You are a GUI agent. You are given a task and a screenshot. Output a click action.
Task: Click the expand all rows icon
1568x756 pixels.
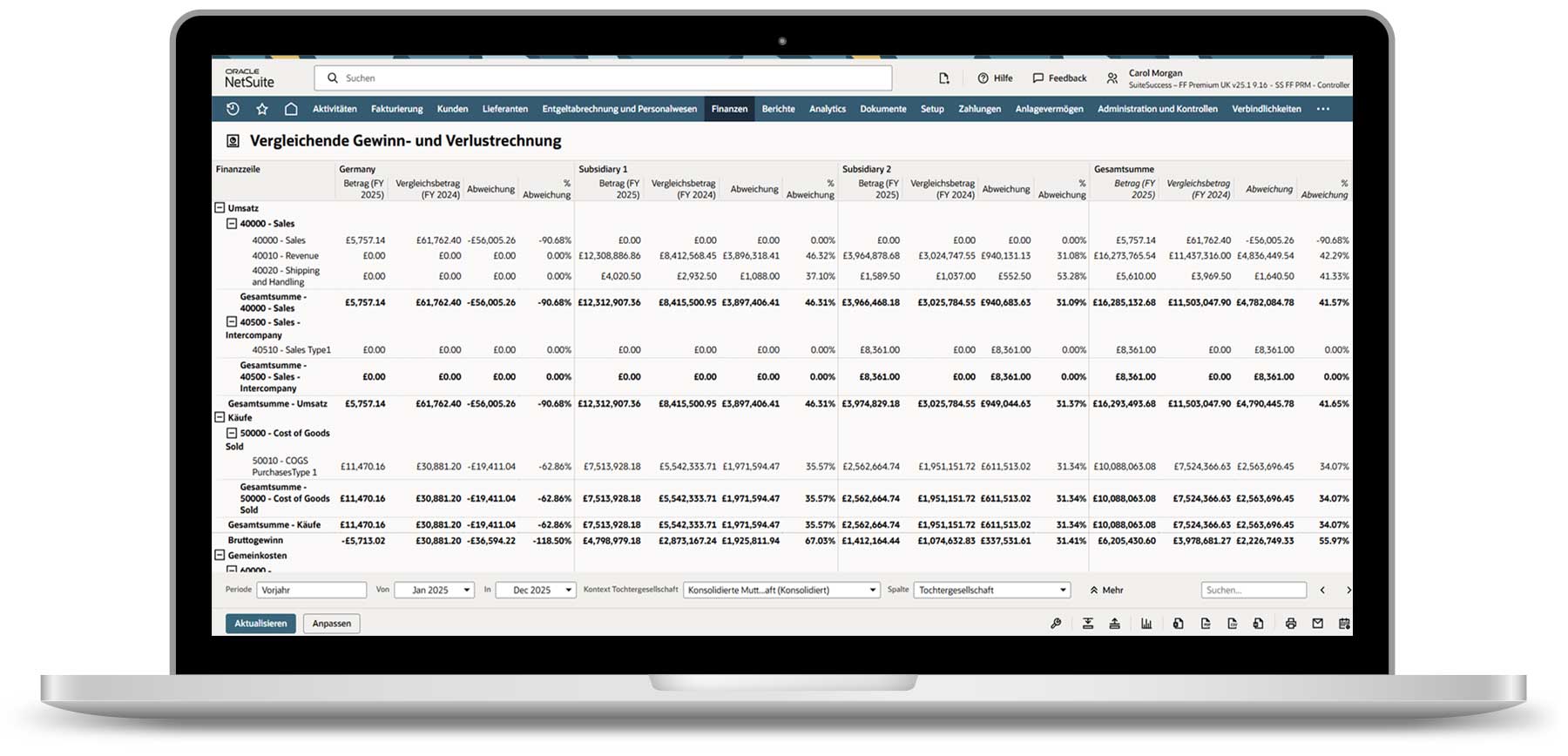(1088, 624)
